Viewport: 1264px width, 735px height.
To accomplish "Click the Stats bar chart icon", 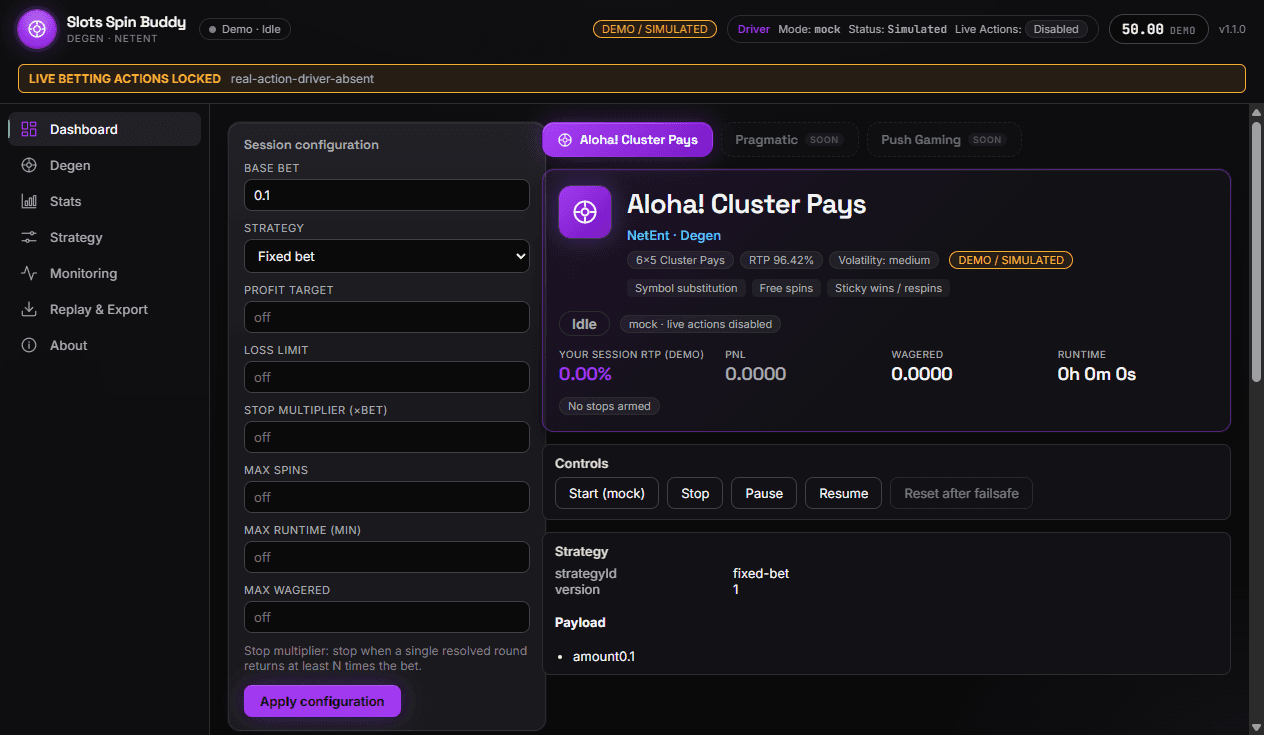I will click(29, 201).
